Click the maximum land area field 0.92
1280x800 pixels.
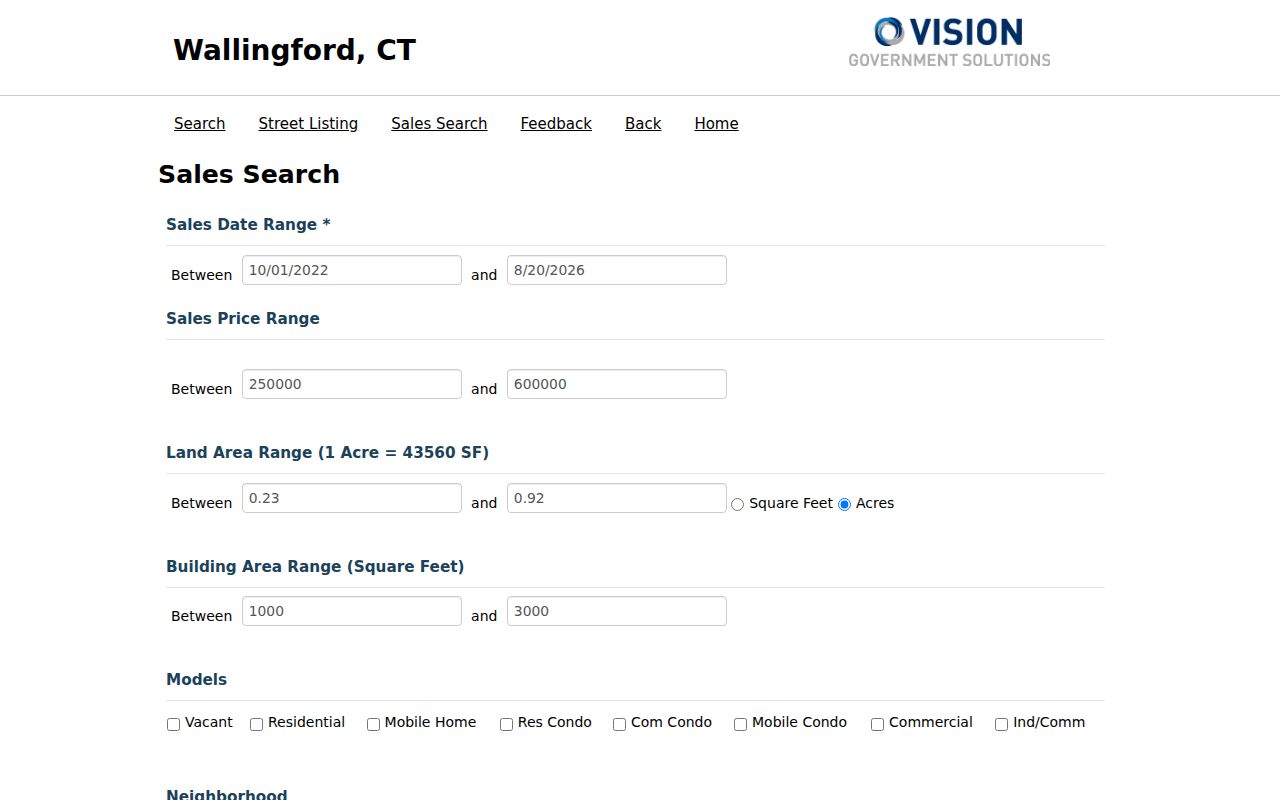tap(617, 498)
